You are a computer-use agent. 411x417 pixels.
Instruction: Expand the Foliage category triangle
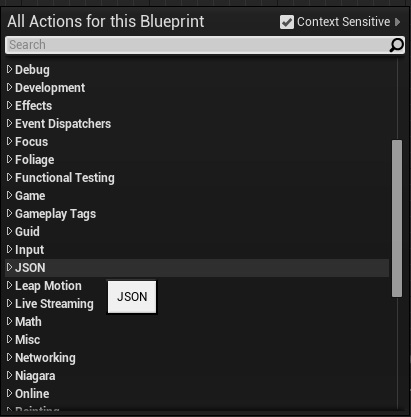pyautogui.click(x=9, y=159)
